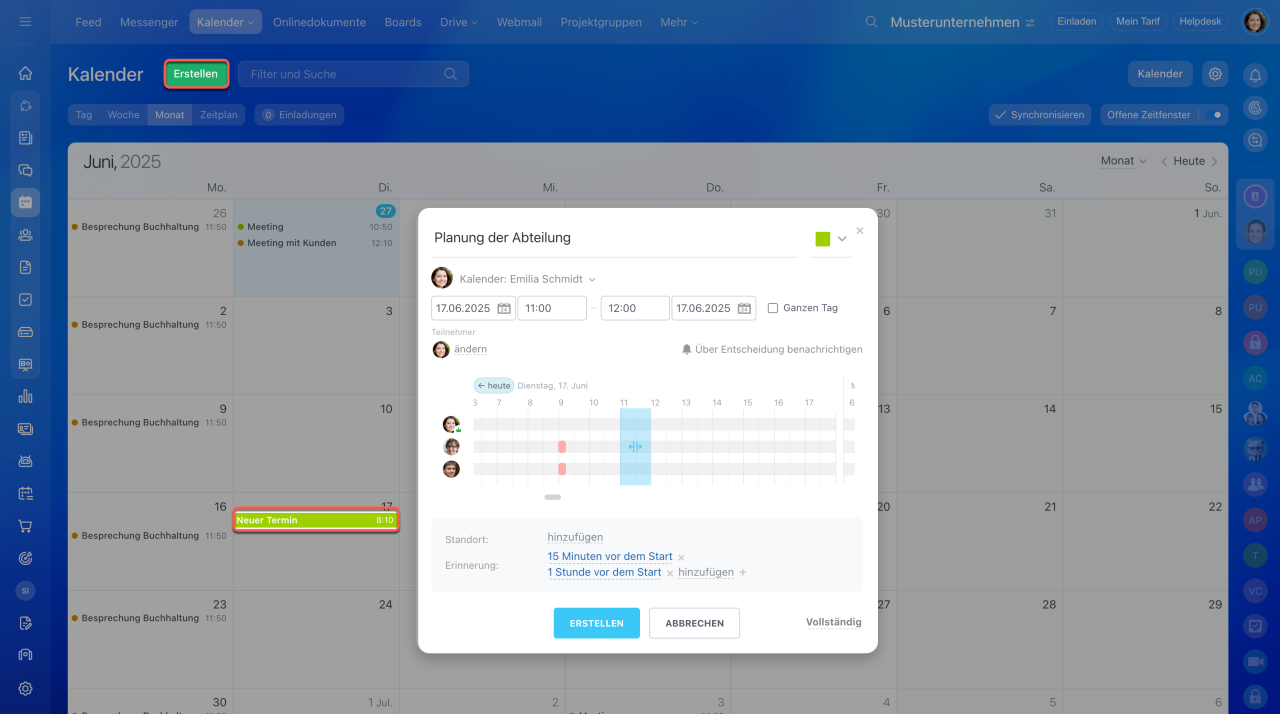Remove the 1 Stunde reminder
The image size is (1280, 714).
point(669,573)
